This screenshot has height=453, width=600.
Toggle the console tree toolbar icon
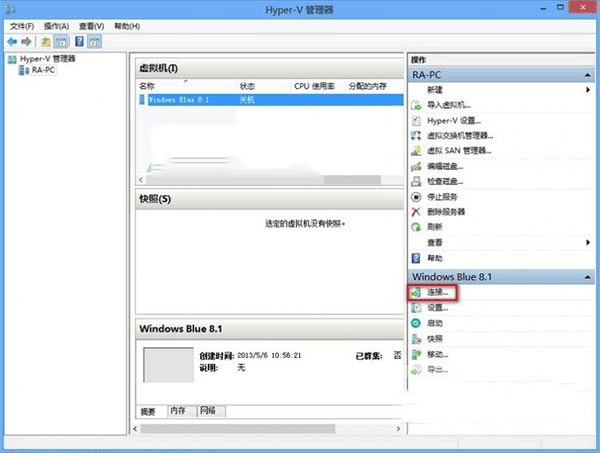click(x=61, y=41)
